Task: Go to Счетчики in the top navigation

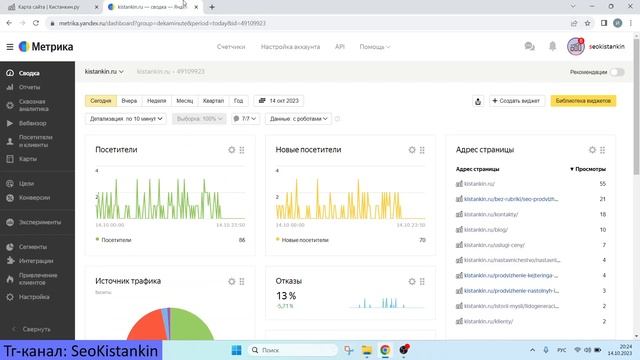Action: tap(231, 47)
